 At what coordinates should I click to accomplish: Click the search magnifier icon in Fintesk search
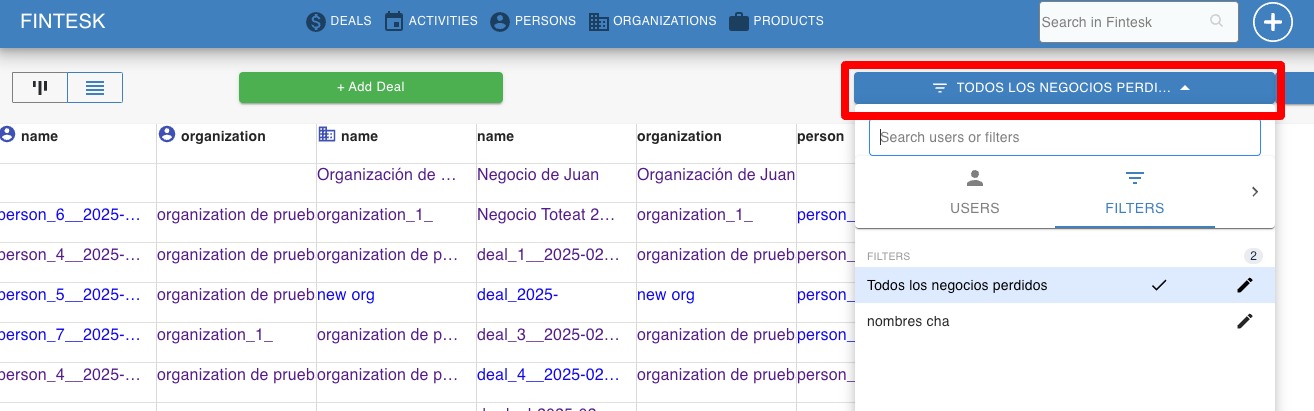(1216, 21)
